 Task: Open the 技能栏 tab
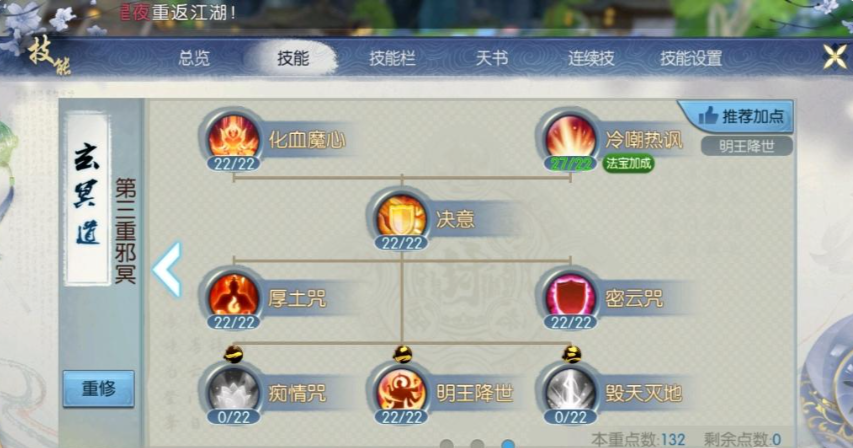[392, 58]
